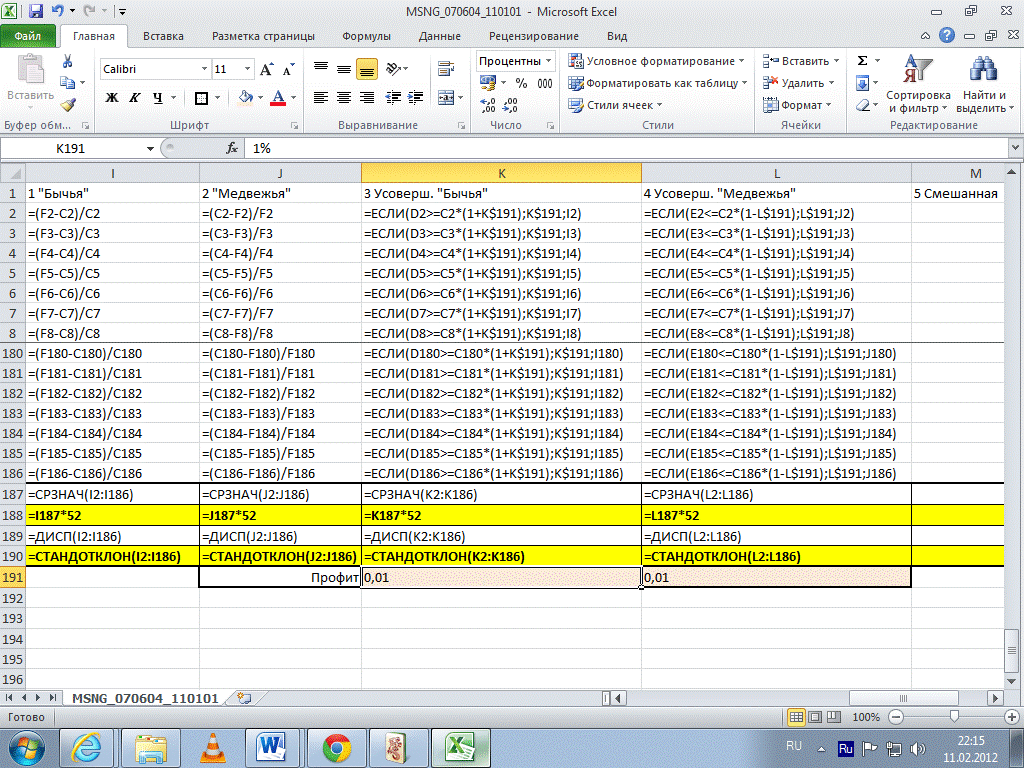The height and width of the screenshot is (768, 1024).
Task: Click the insert function fx icon
Action: pyautogui.click(x=232, y=148)
